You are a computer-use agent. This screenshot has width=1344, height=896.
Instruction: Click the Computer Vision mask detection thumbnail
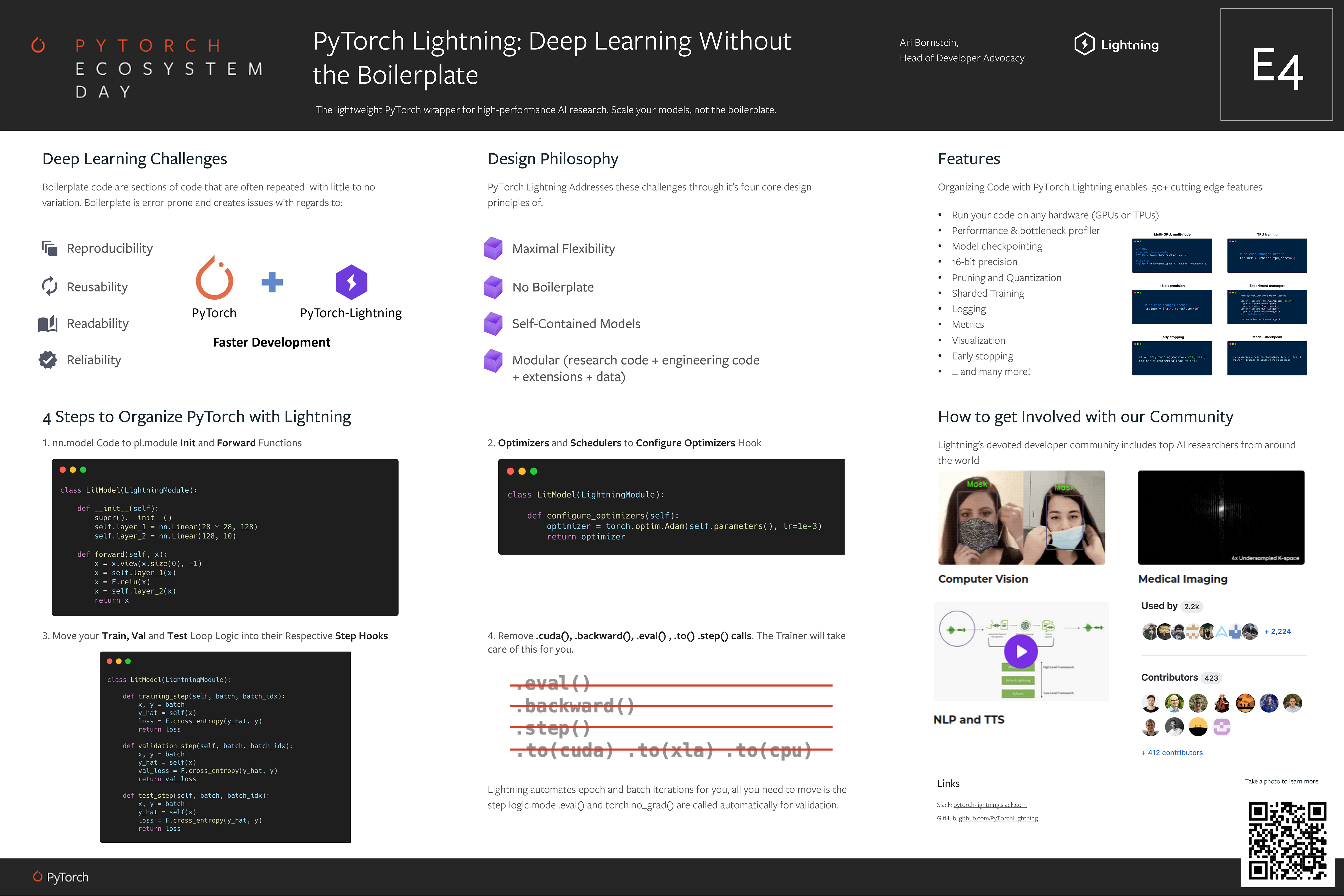click(1021, 517)
